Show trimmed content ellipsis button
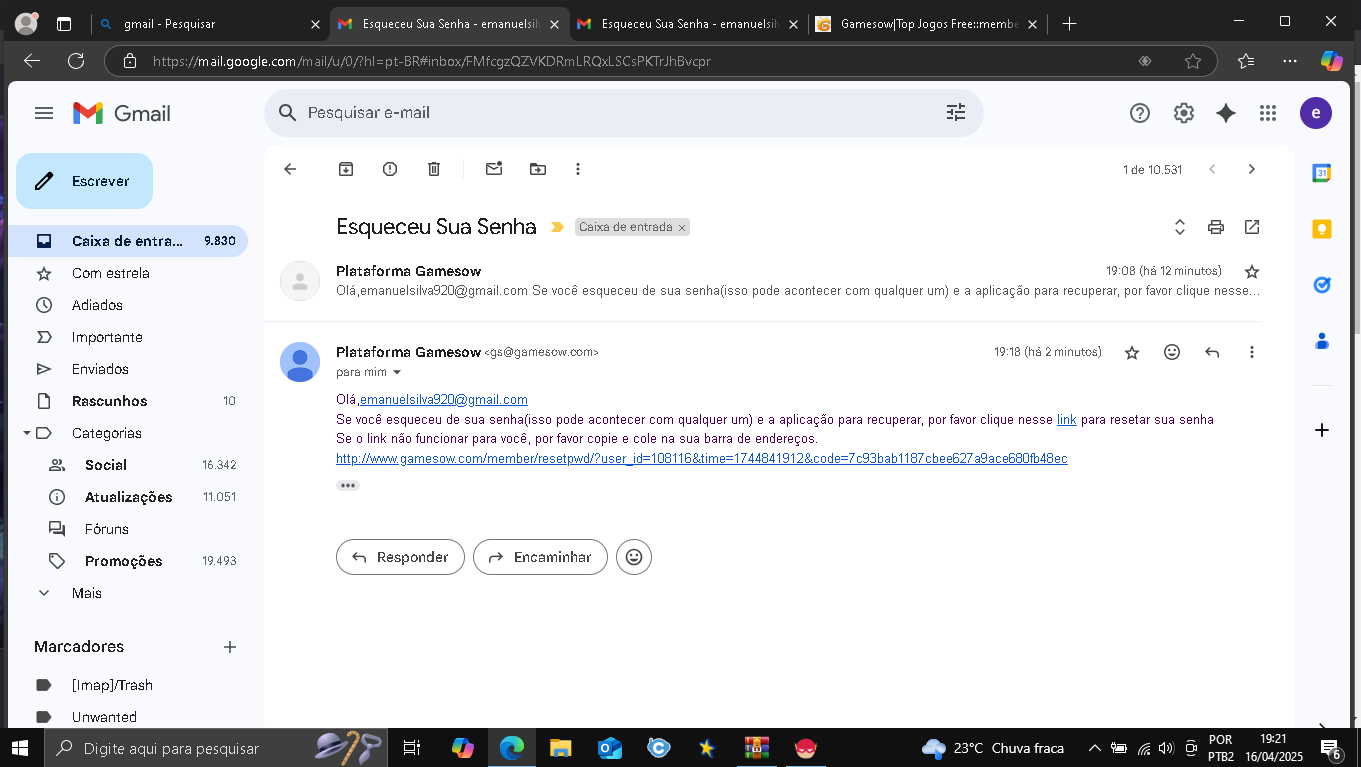The height and width of the screenshot is (767, 1361). tap(348, 485)
